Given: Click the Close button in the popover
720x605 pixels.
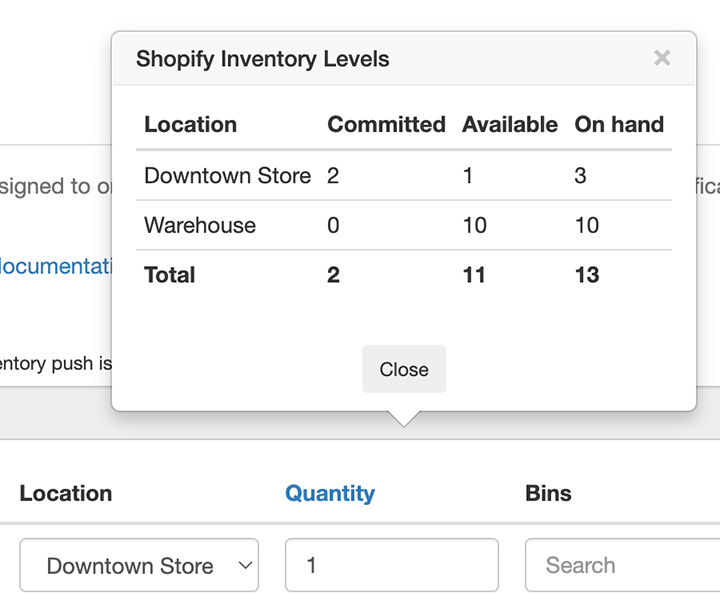Looking at the screenshot, I should point(404,369).
